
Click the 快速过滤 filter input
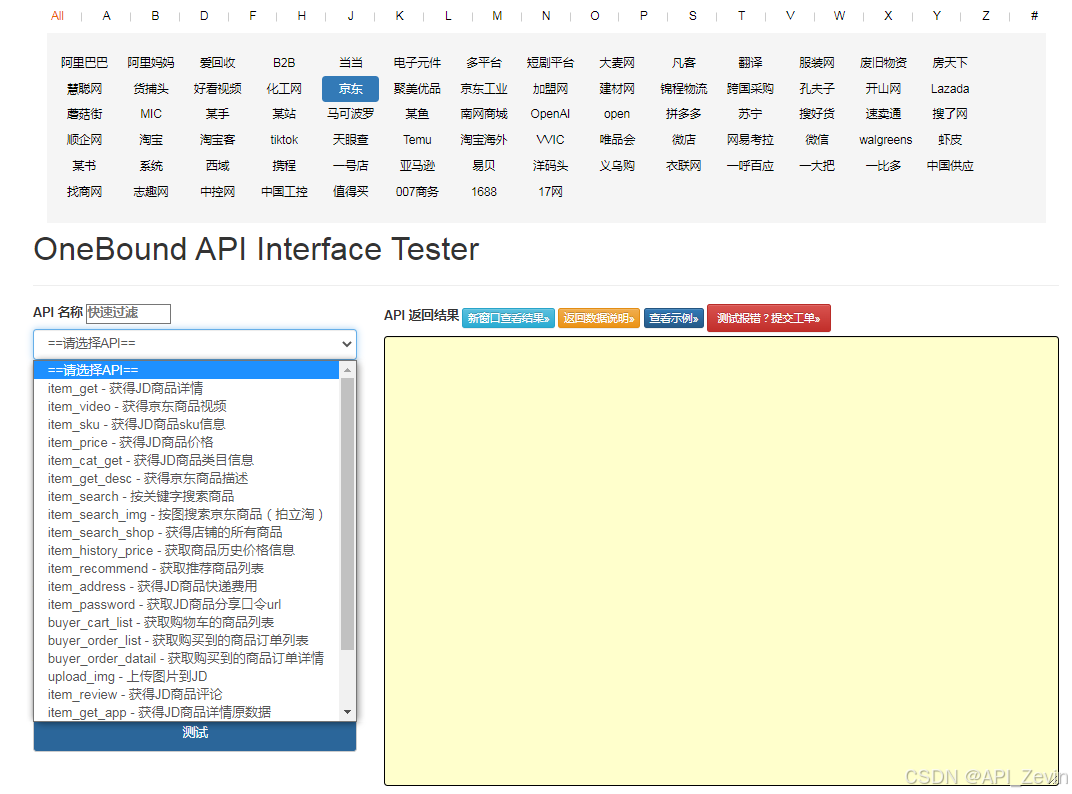coord(129,313)
